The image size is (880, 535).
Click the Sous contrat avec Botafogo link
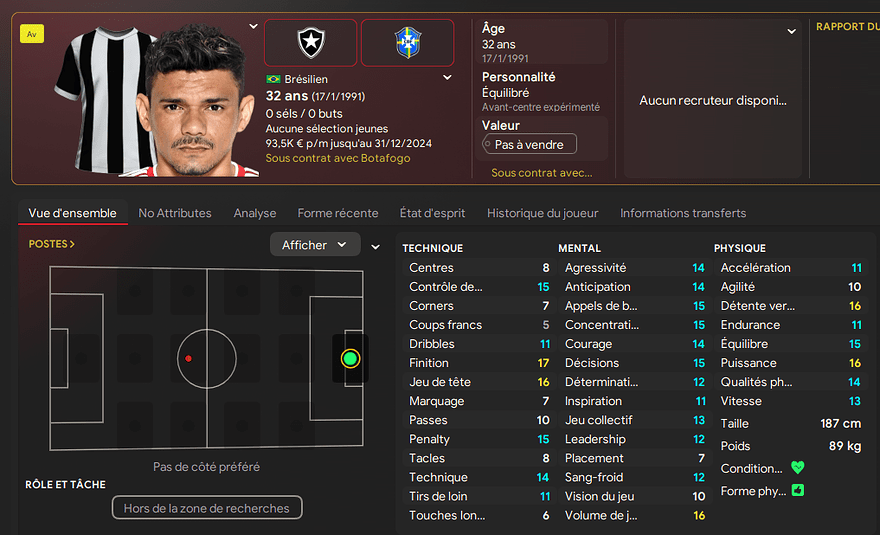(x=338, y=159)
